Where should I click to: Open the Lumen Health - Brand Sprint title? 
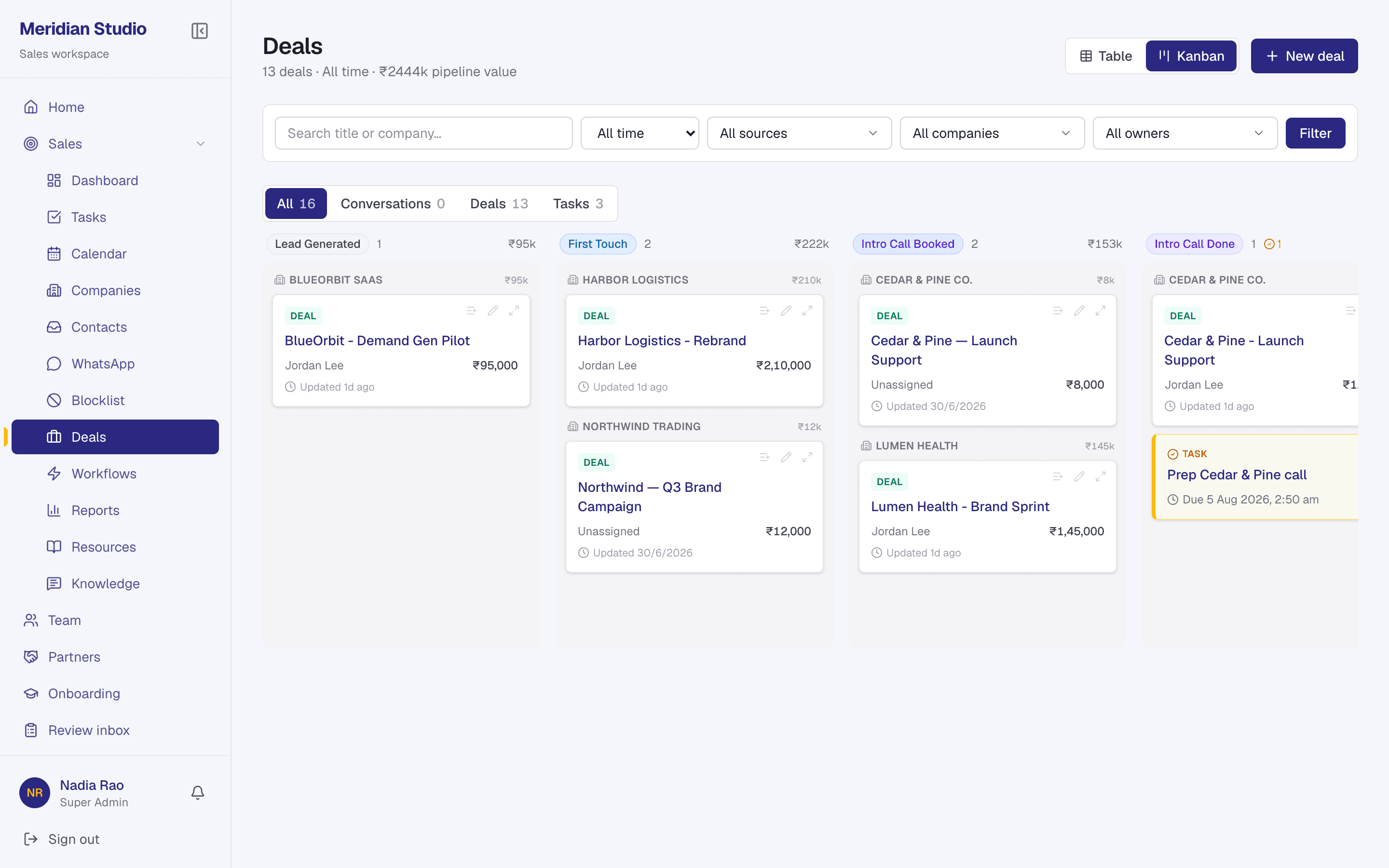click(960, 506)
